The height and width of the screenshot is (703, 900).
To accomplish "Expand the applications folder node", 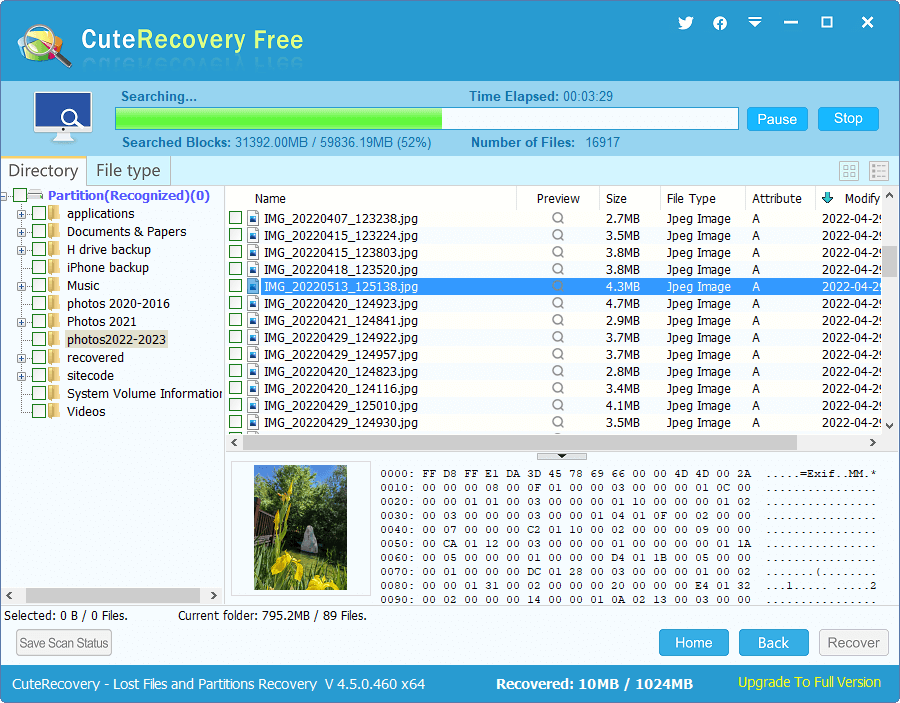I will (x=21, y=214).
